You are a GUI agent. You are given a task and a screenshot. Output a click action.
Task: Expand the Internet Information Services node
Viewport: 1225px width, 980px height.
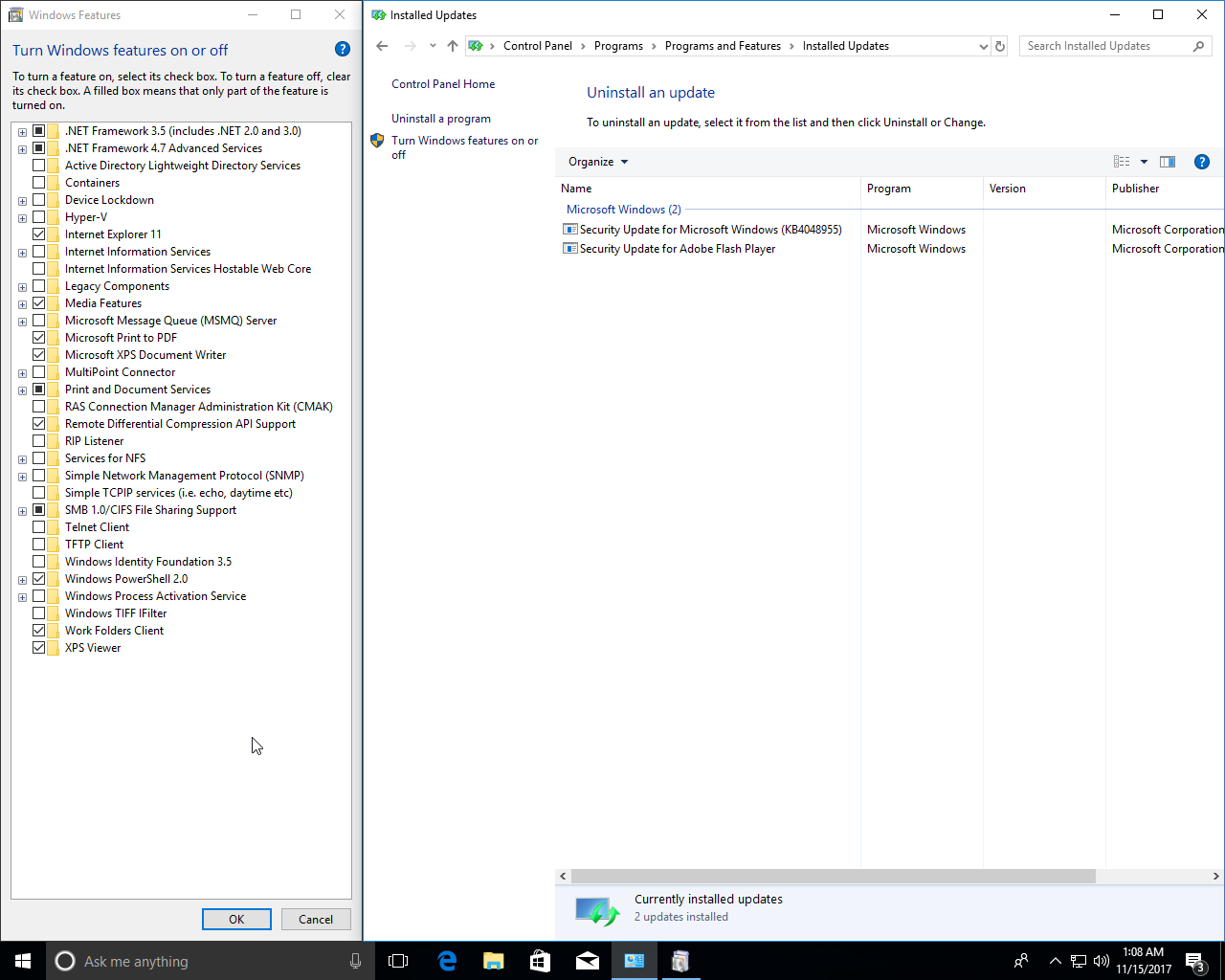coord(22,252)
